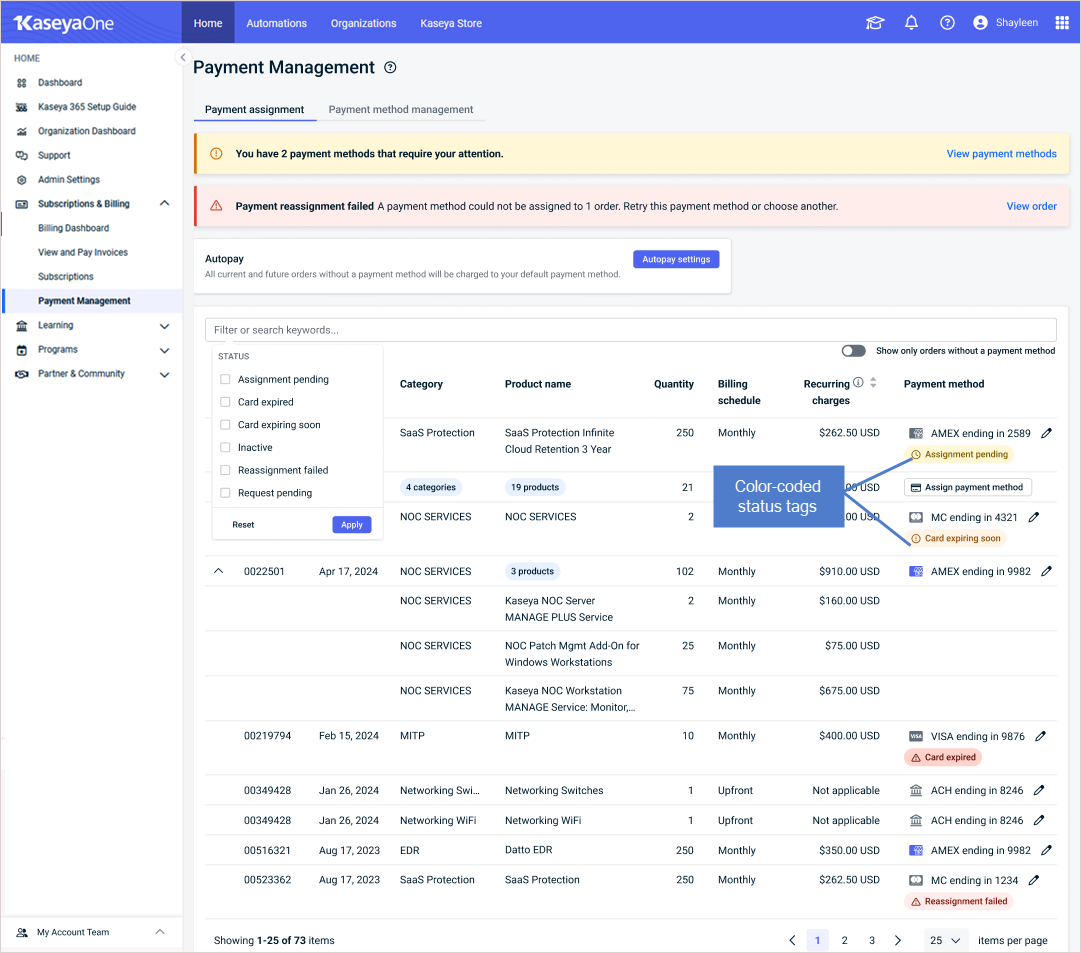Viewport: 1081px width, 953px height.
Task: Check the Card expired status filter
Action: tap(226, 402)
